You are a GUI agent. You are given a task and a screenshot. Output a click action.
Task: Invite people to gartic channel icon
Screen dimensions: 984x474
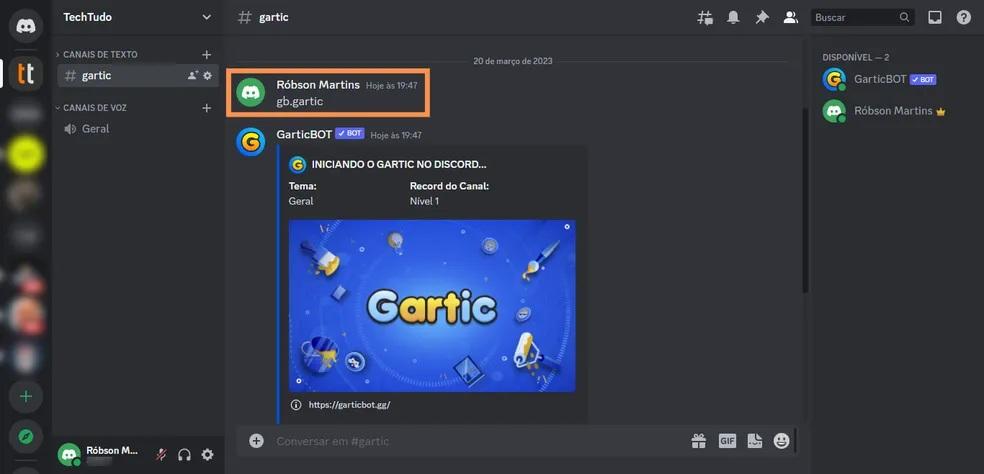(193, 75)
